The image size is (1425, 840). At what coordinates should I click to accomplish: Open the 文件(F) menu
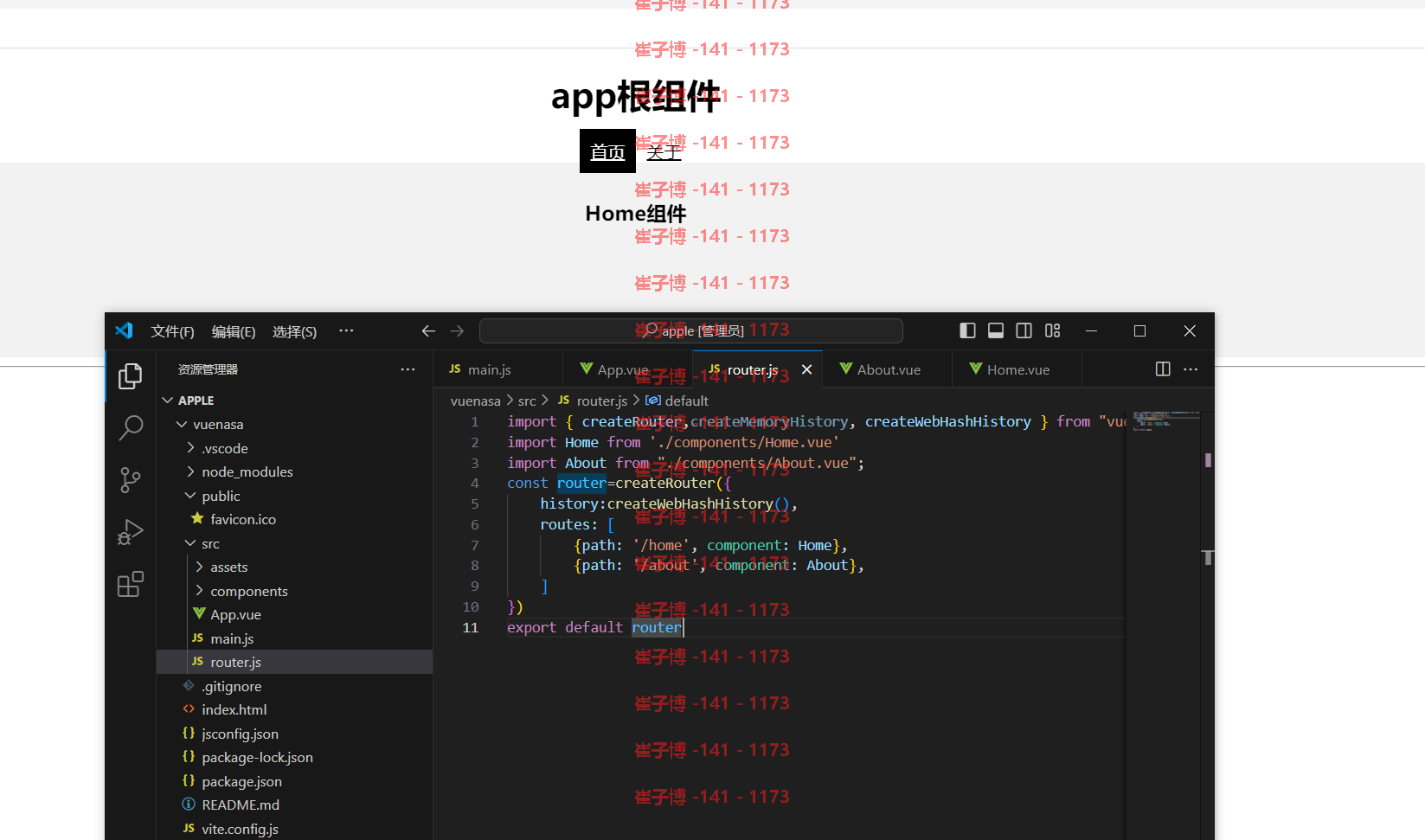click(x=172, y=331)
